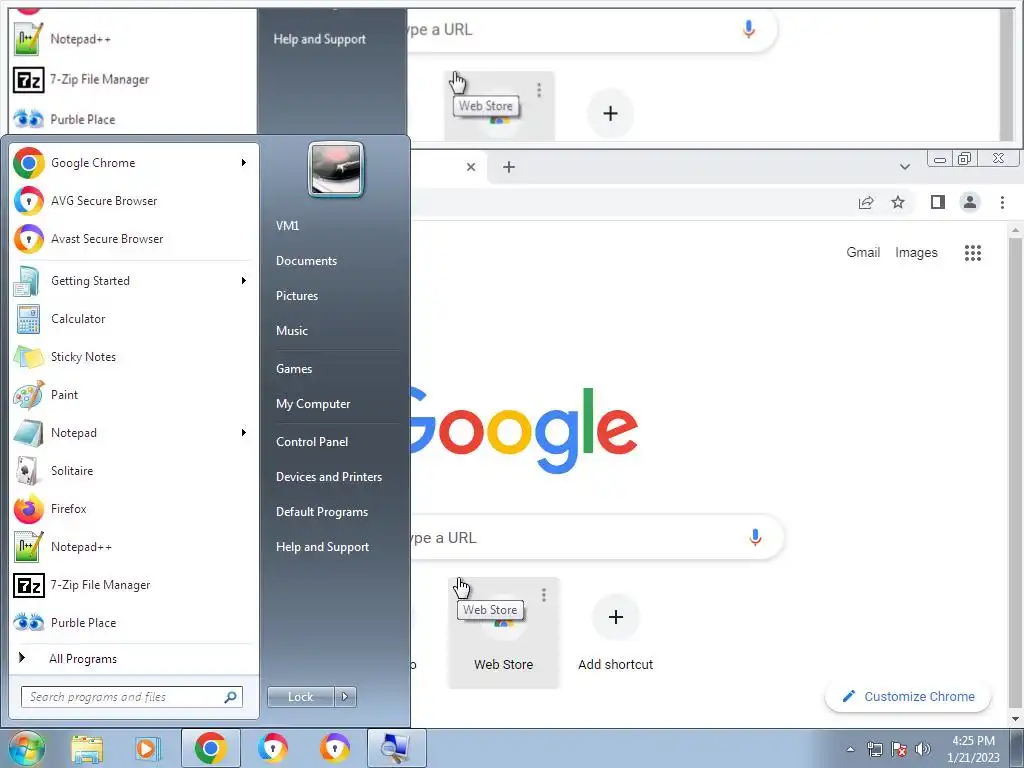Image resolution: width=1024 pixels, height=768 pixels.
Task: Launch Avast Secure Browser from Start menu
Action: [134, 238]
